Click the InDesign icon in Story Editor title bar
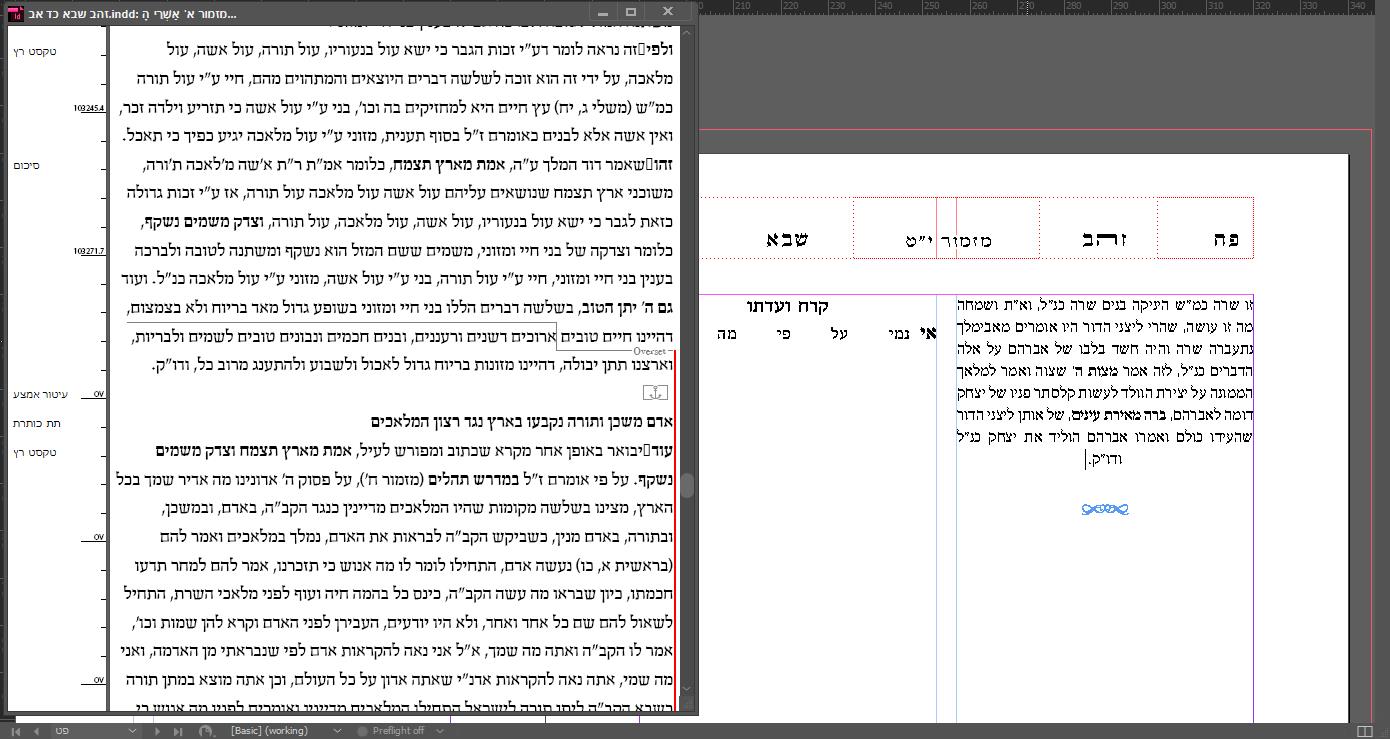1390x739 pixels. [x=16, y=13]
